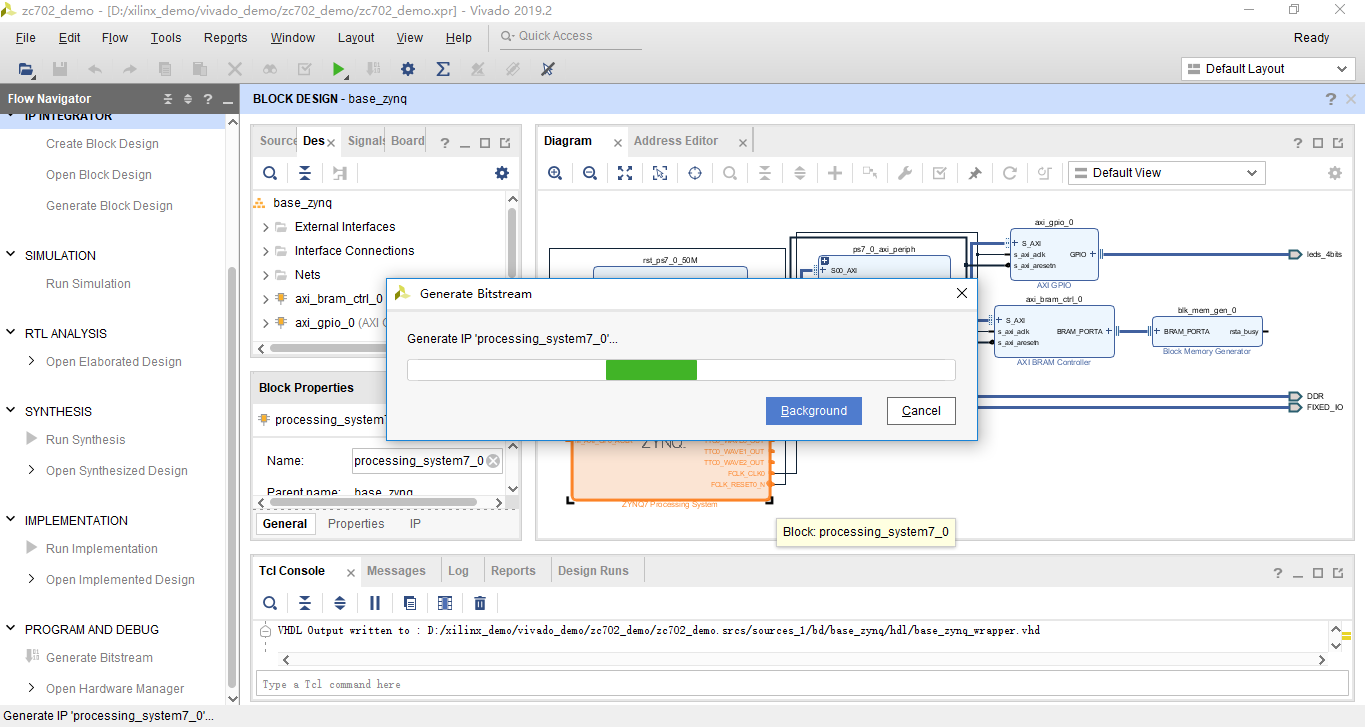
Task: Click the green Run flow arrow icon
Action: tap(339, 69)
